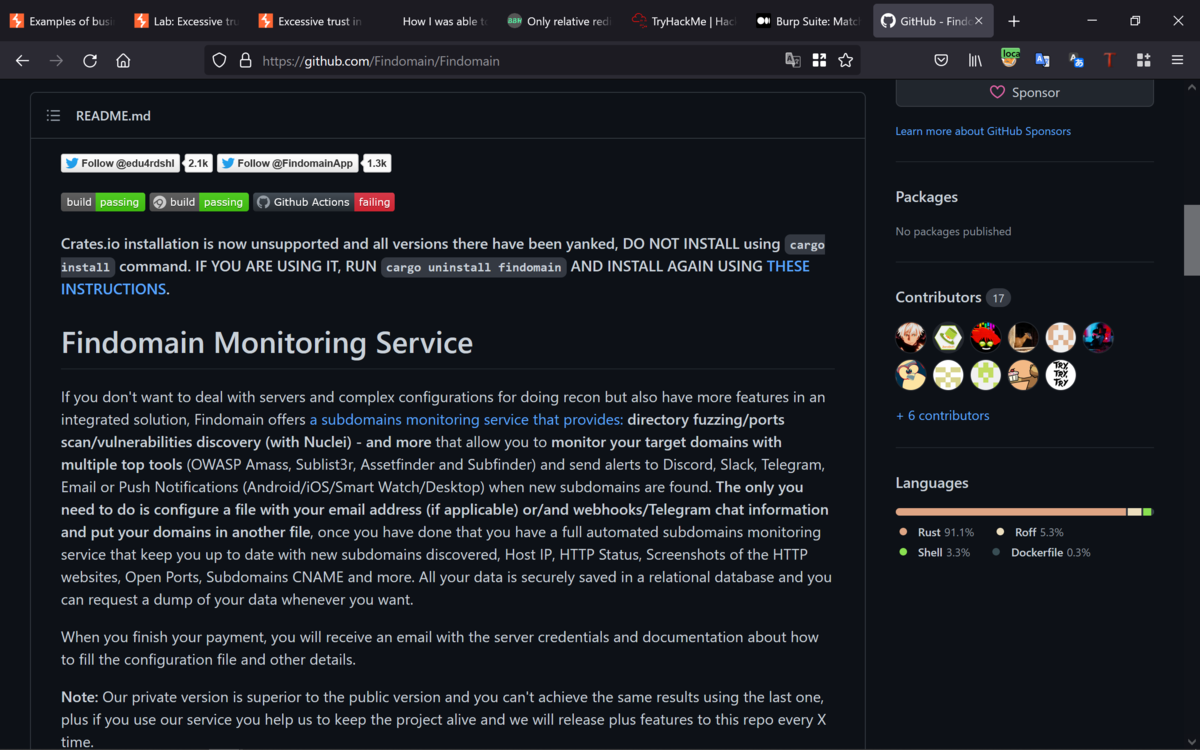Open the fox 'loca' extension icon
The width and height of the screenshot is (1200, 750).
1010,59
